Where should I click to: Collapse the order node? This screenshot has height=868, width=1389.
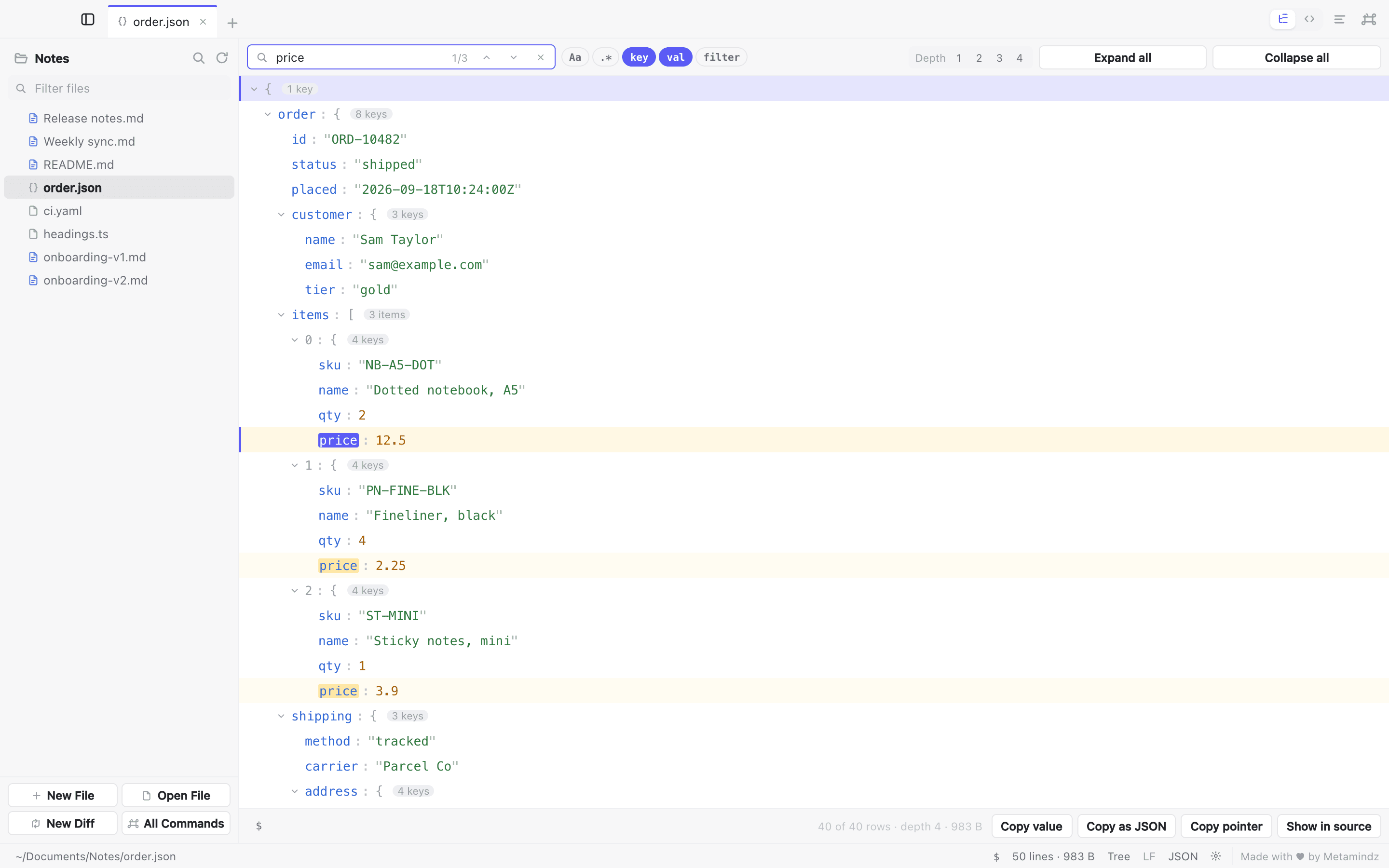pos(268,114)
